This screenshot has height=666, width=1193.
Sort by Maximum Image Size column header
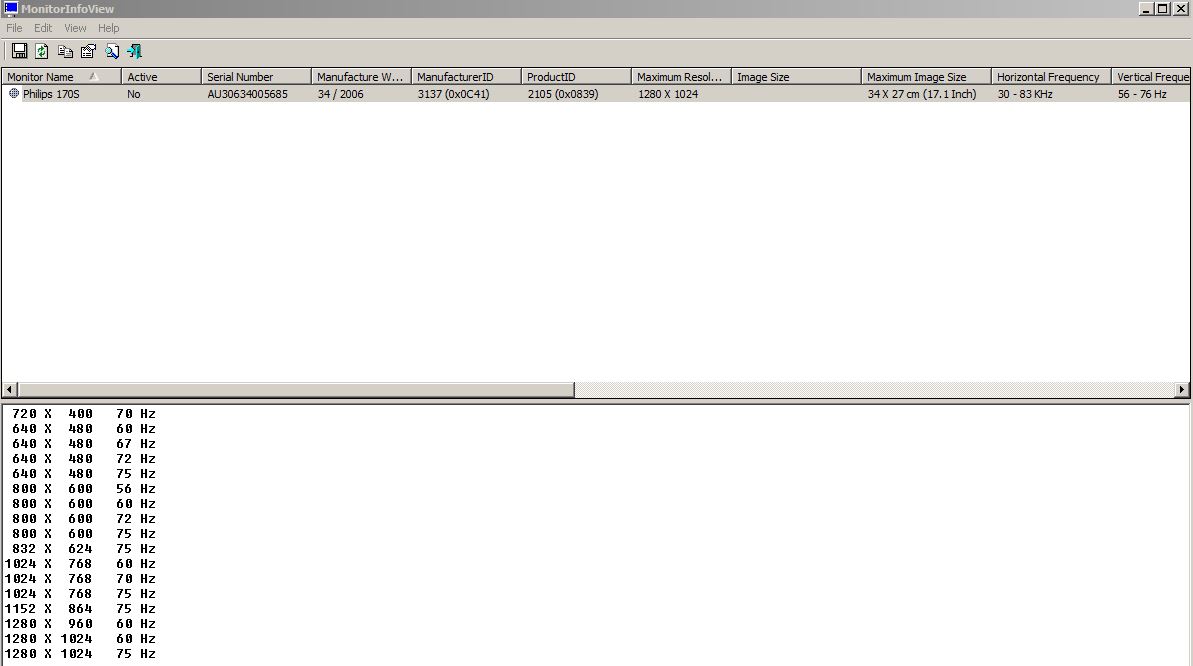point(927,77)
